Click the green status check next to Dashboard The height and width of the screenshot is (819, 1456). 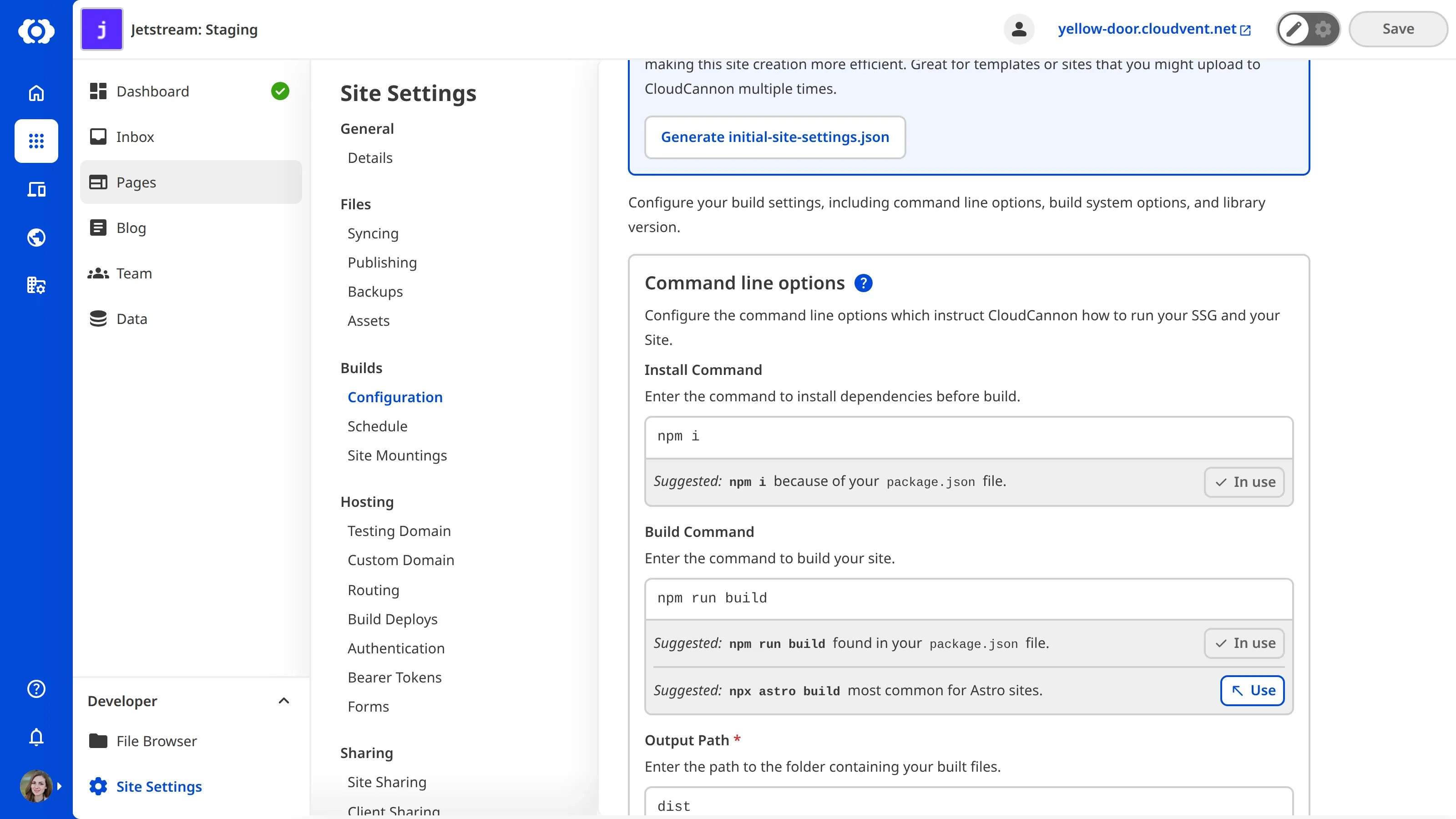(x=280, y=91)
